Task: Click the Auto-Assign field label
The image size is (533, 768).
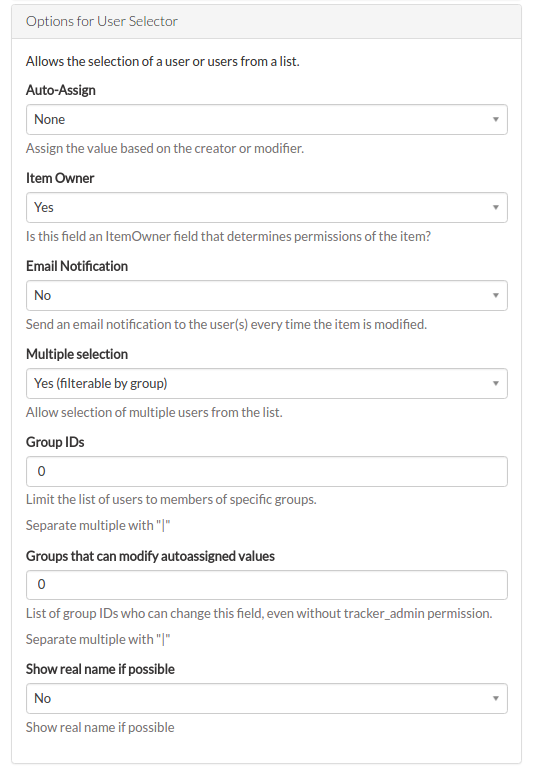Action: pos(61,90)
